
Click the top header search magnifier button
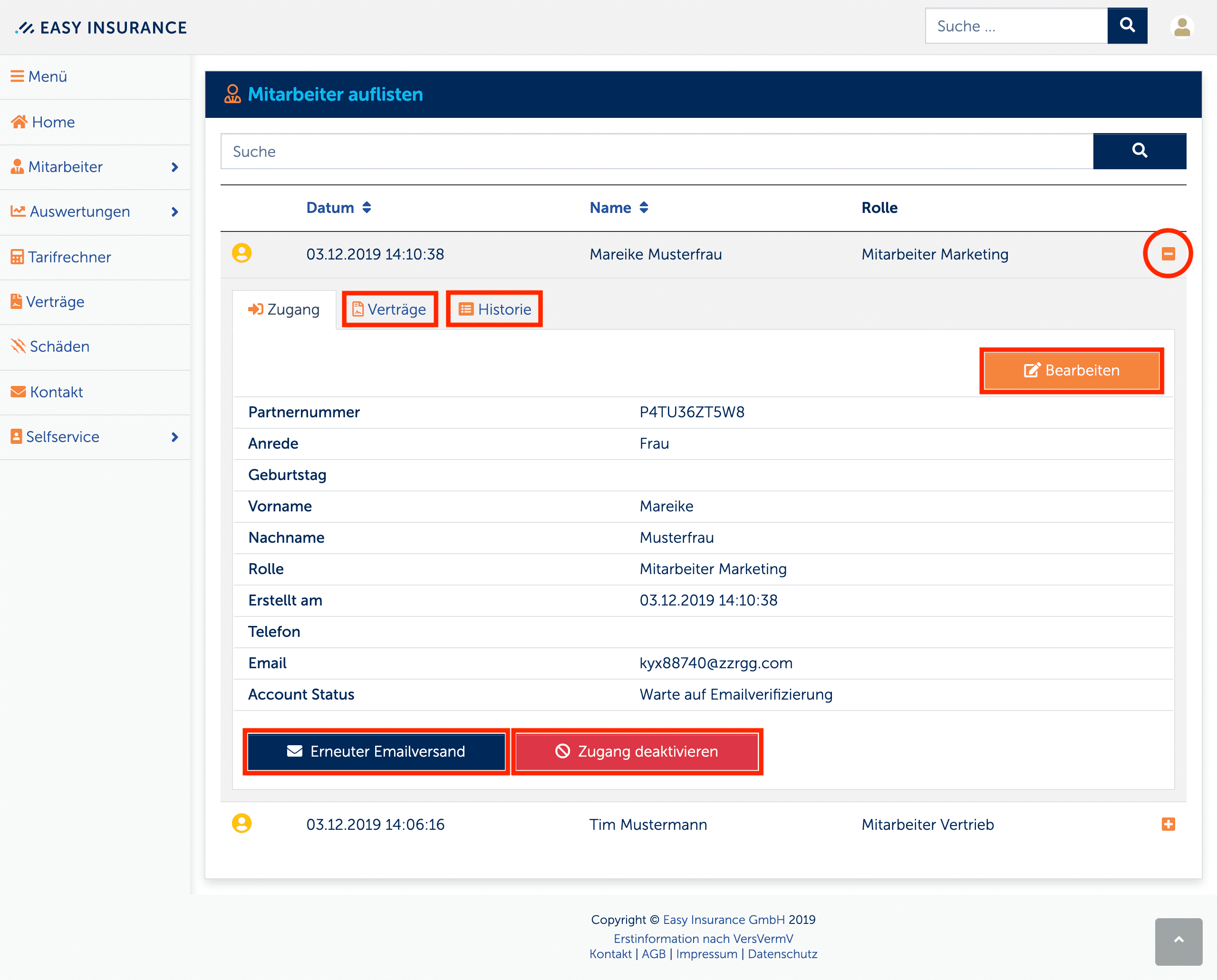coord(1127,25)
